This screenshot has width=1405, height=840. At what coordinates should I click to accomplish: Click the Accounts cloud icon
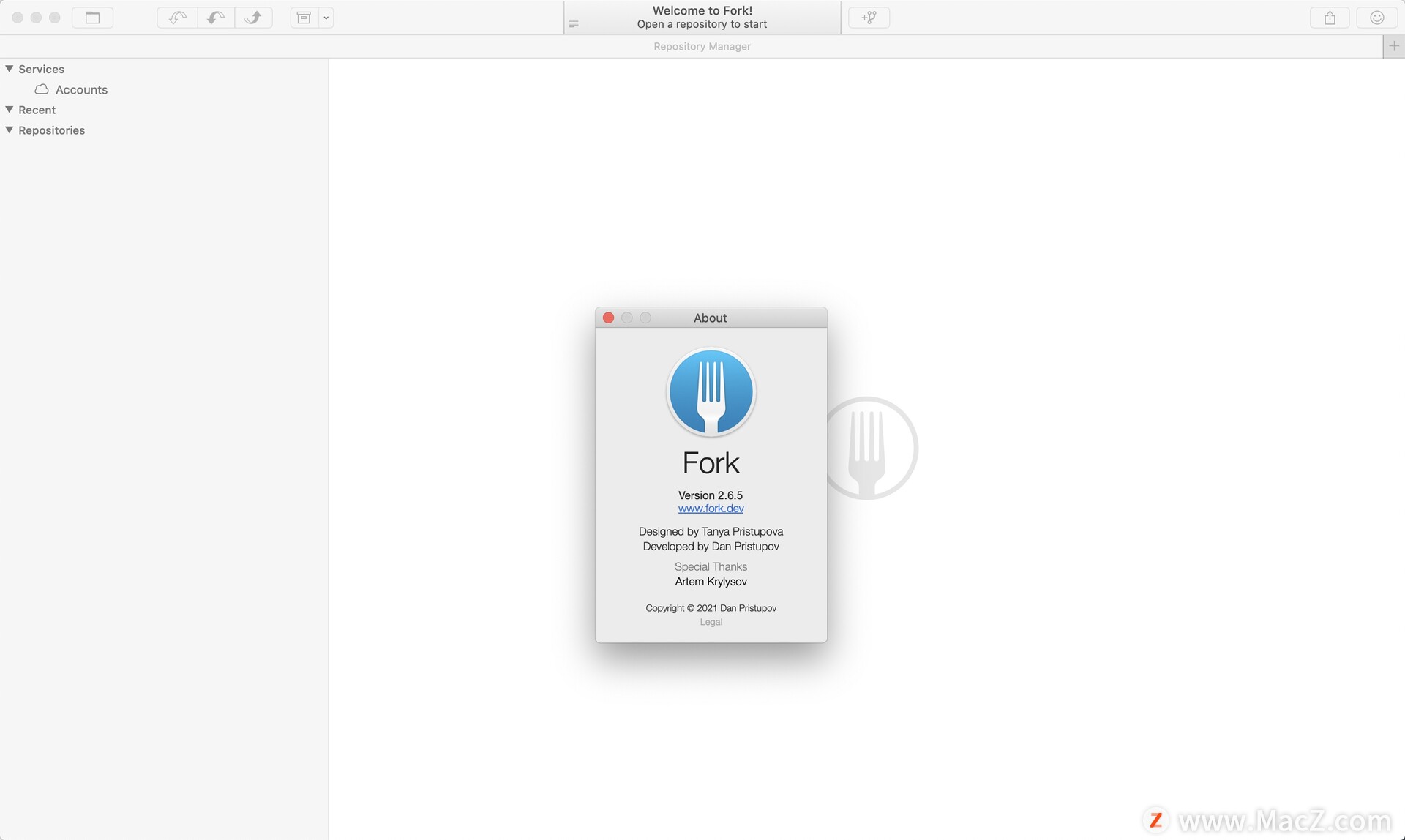click(x=42, y=89)
